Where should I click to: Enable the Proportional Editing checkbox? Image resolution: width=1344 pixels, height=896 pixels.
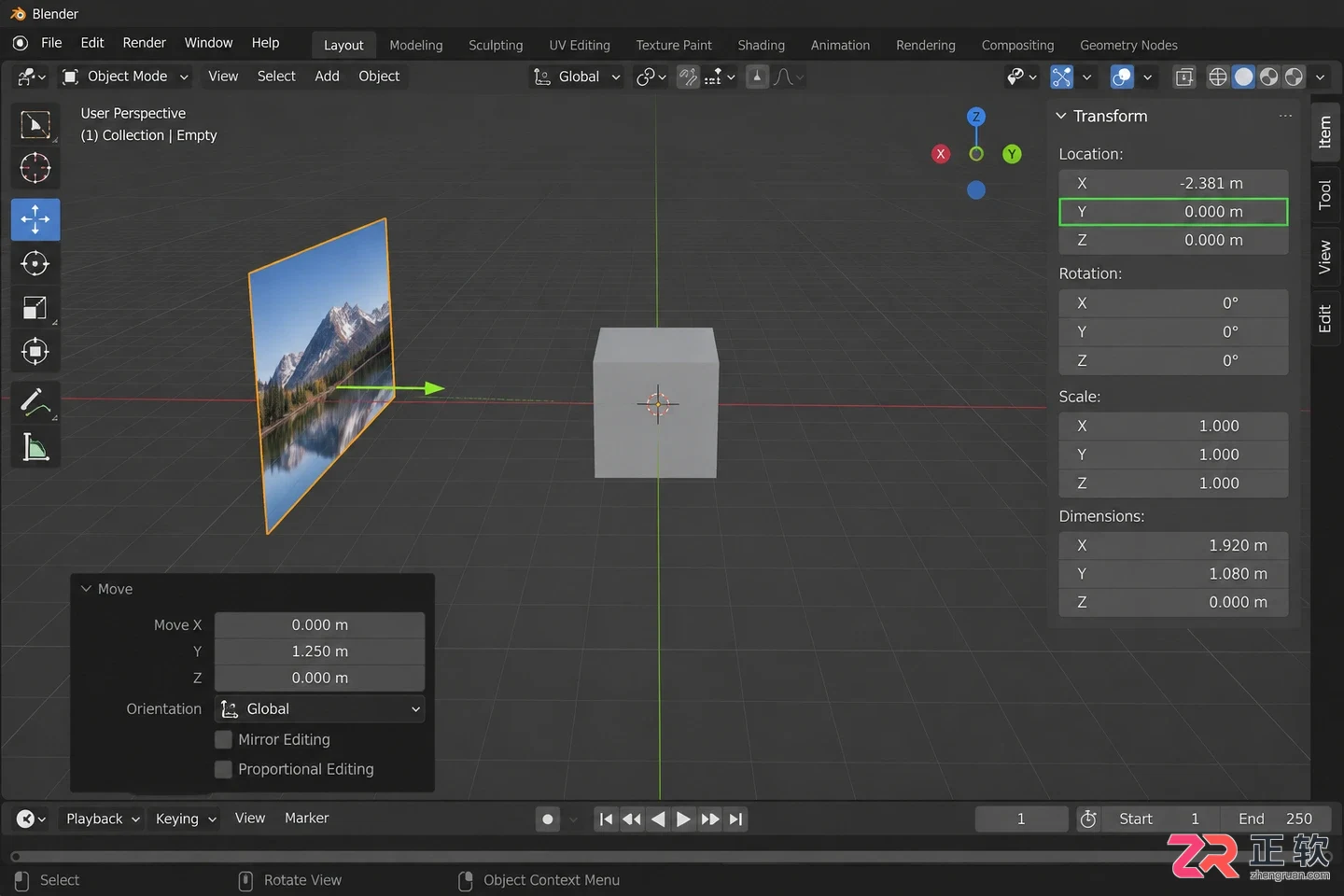click(x=223, y=769)
